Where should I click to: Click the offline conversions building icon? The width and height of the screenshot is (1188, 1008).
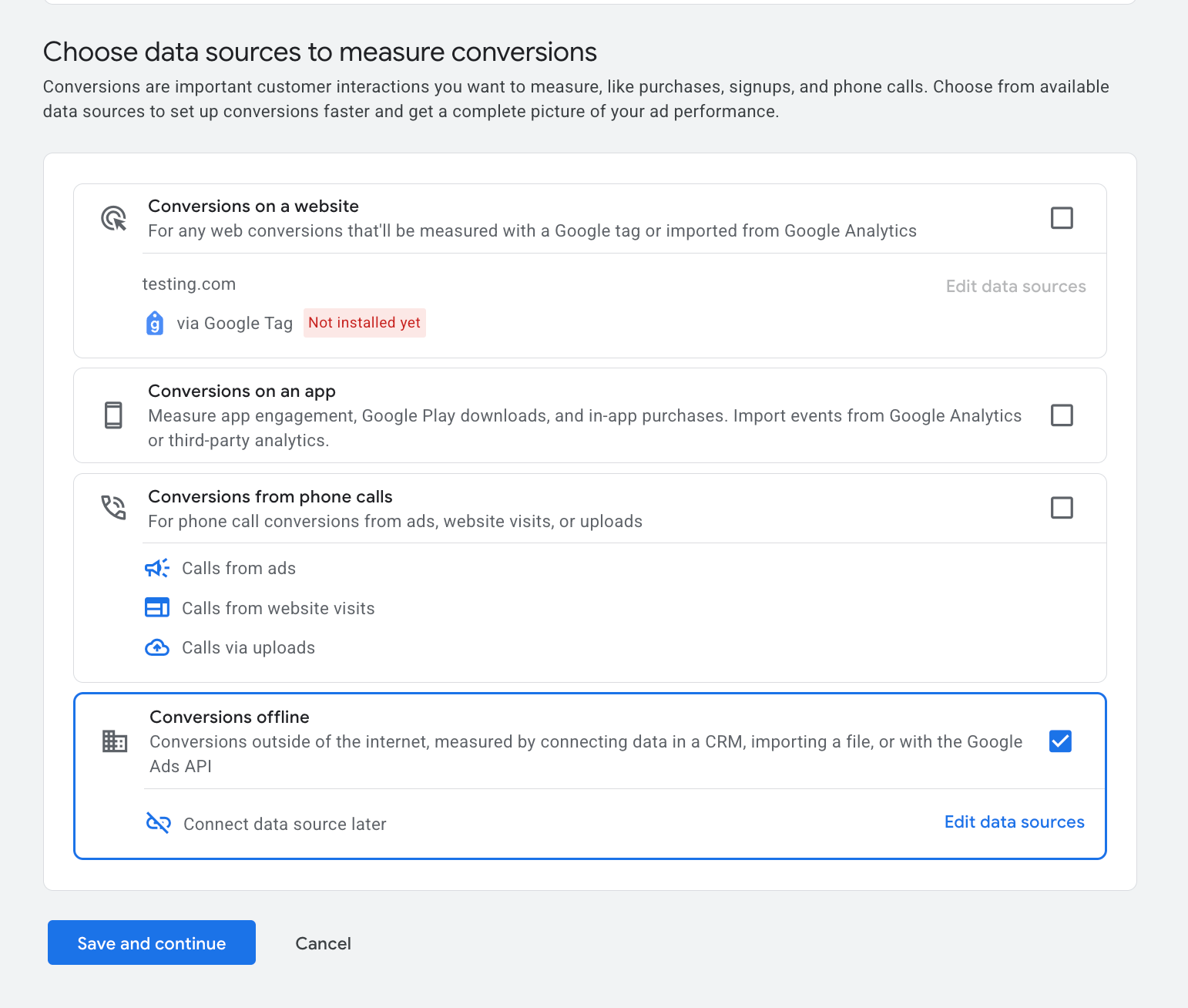[115, 741]
